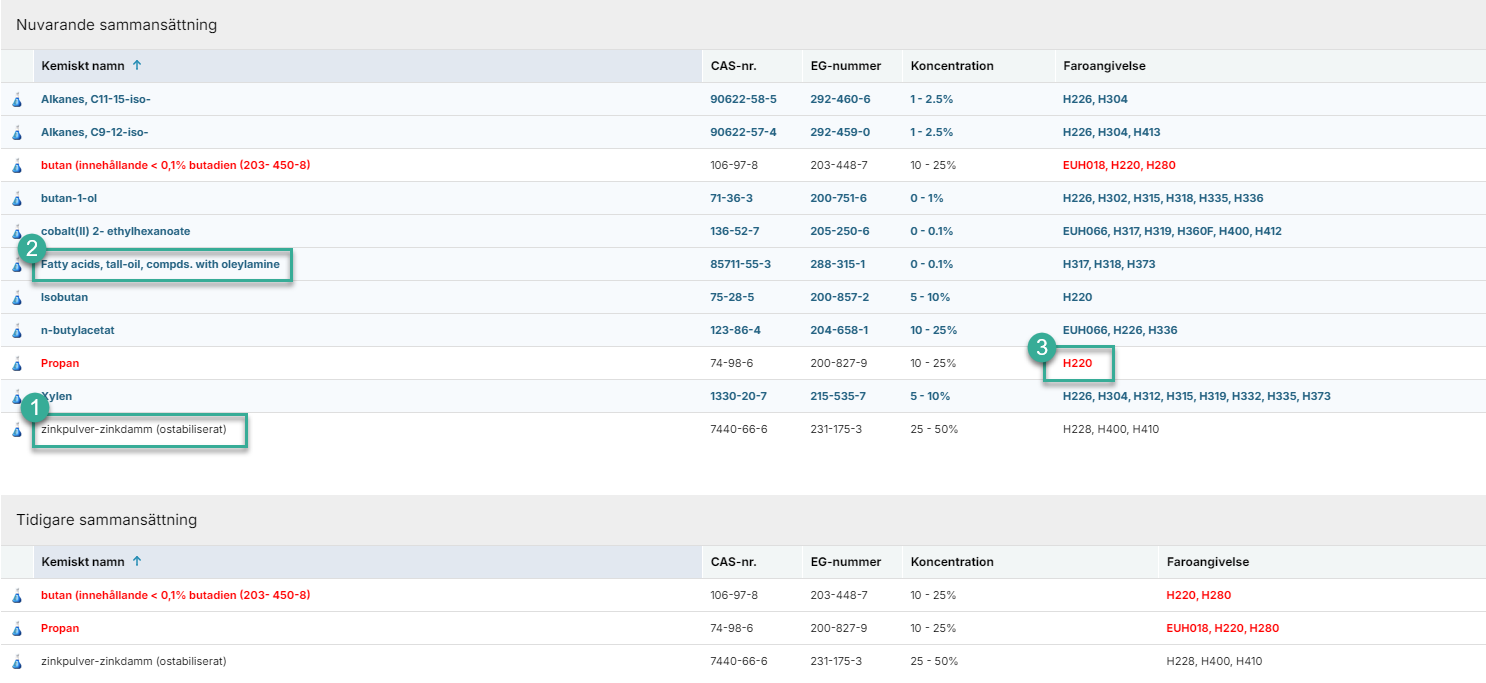Image resolution: width=1486 pixels, height=683 pixels.
Task: Open Fatty acids, tall-oil, compds. with oleylamine
Action: pyautogui.click(x=160, y=265)
